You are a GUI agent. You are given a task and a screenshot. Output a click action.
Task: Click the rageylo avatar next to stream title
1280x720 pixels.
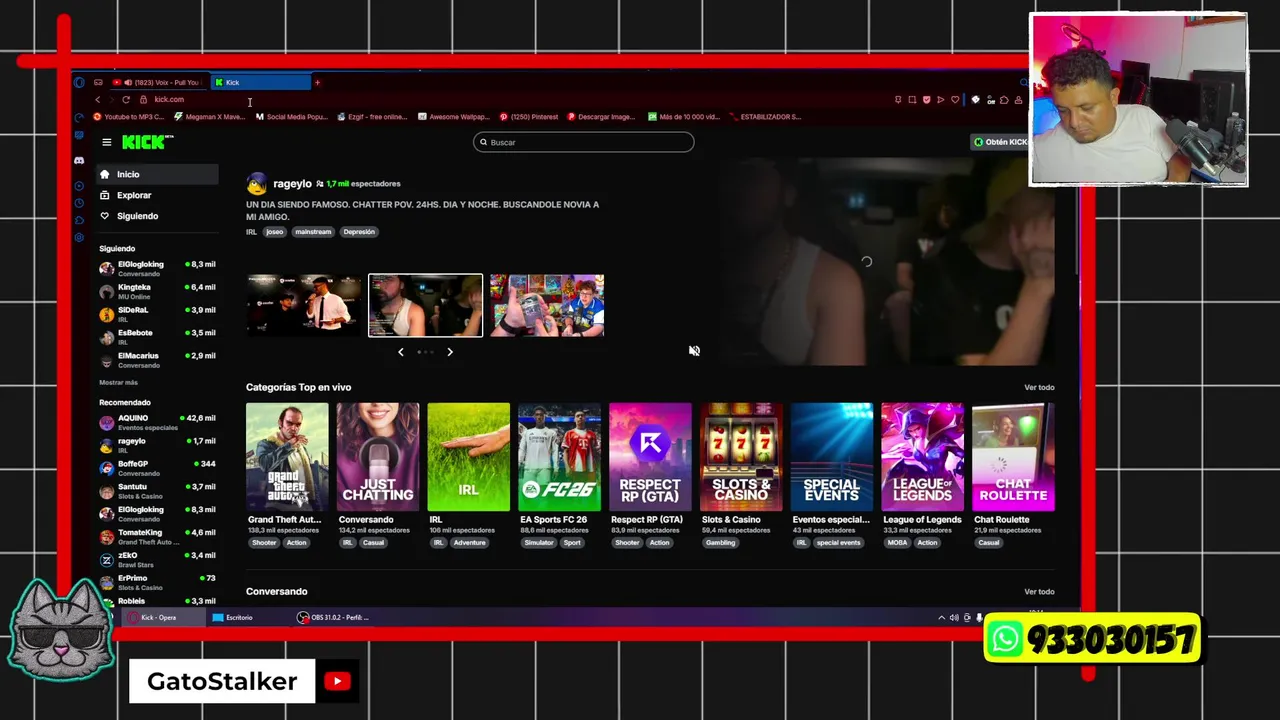point(257,184)
